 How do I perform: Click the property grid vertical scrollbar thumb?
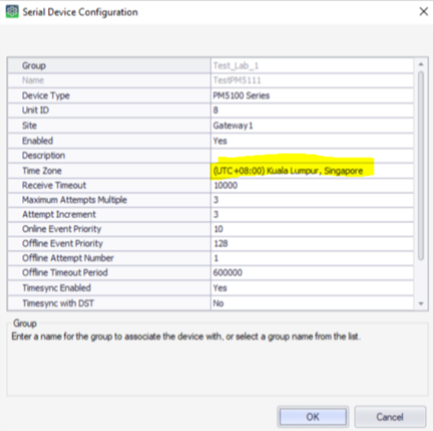421,165
